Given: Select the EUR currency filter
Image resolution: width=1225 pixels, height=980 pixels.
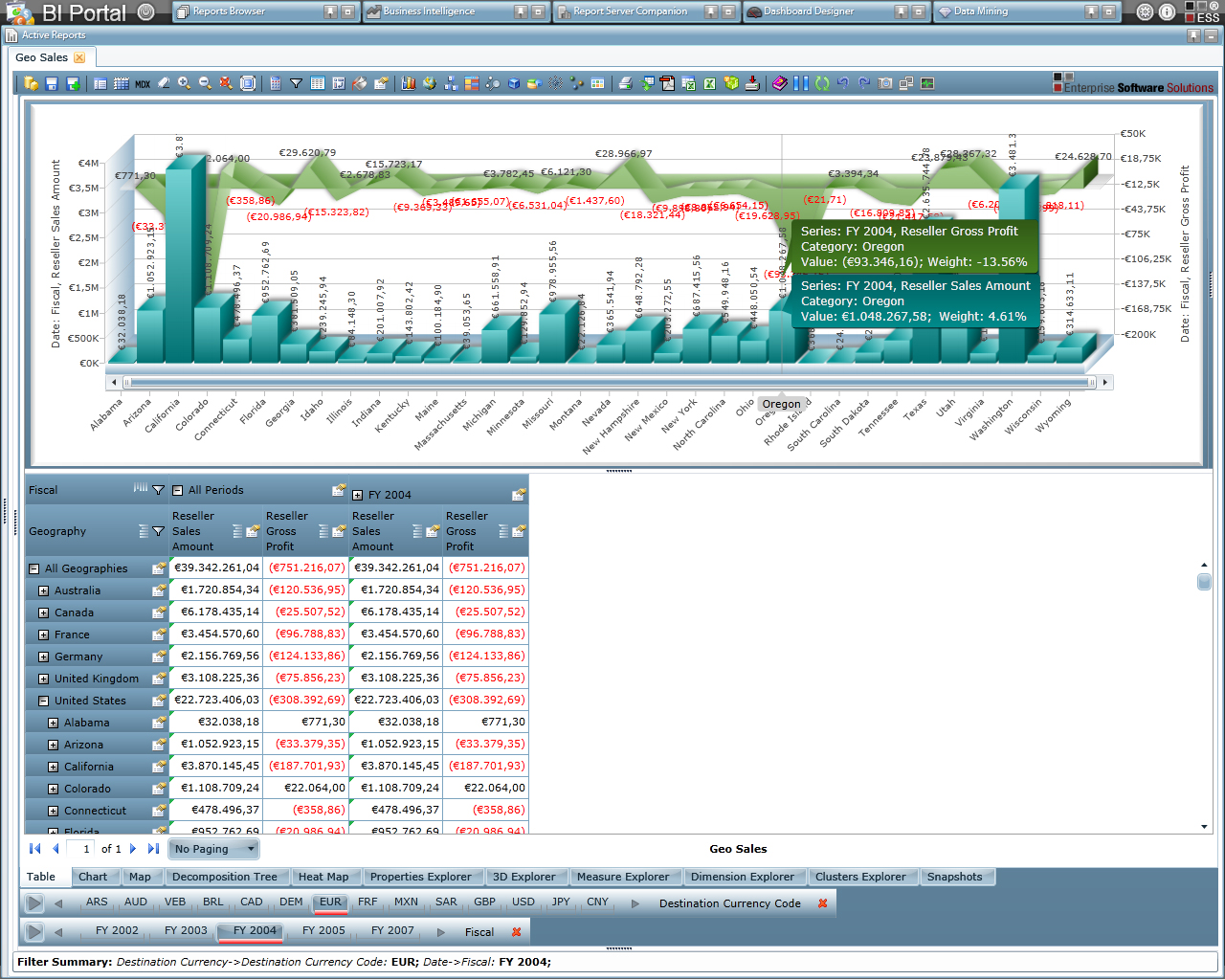Looking at the screenshot, I should [x=330, y=902].
